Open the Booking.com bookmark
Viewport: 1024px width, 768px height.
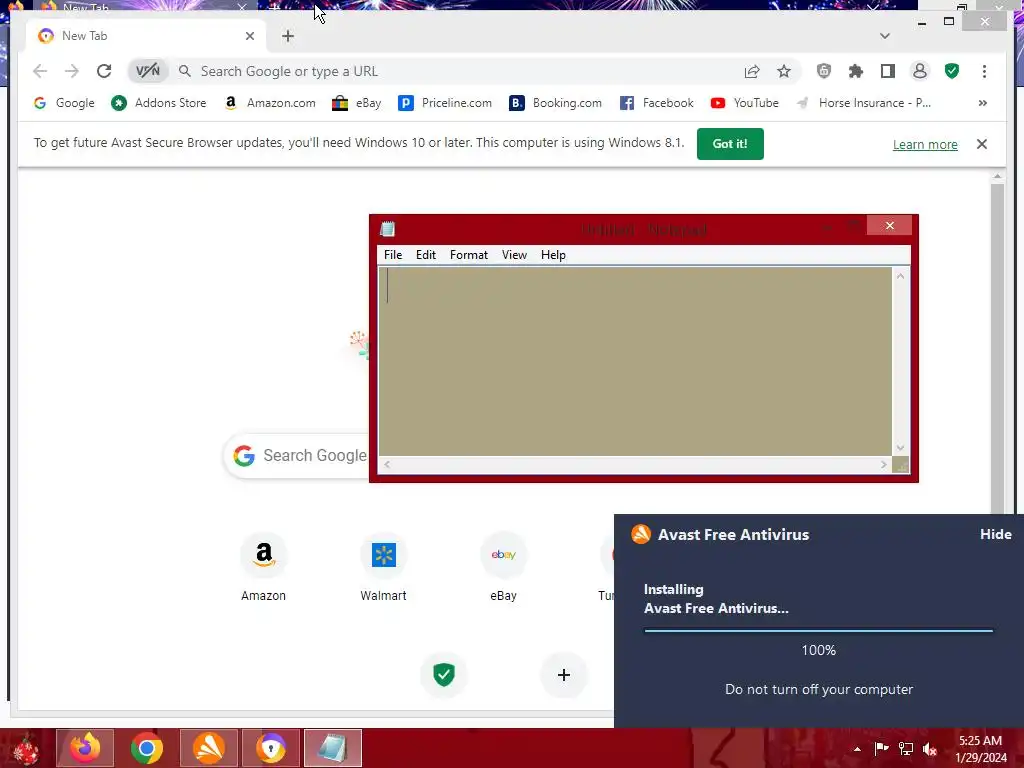point(555,103)
